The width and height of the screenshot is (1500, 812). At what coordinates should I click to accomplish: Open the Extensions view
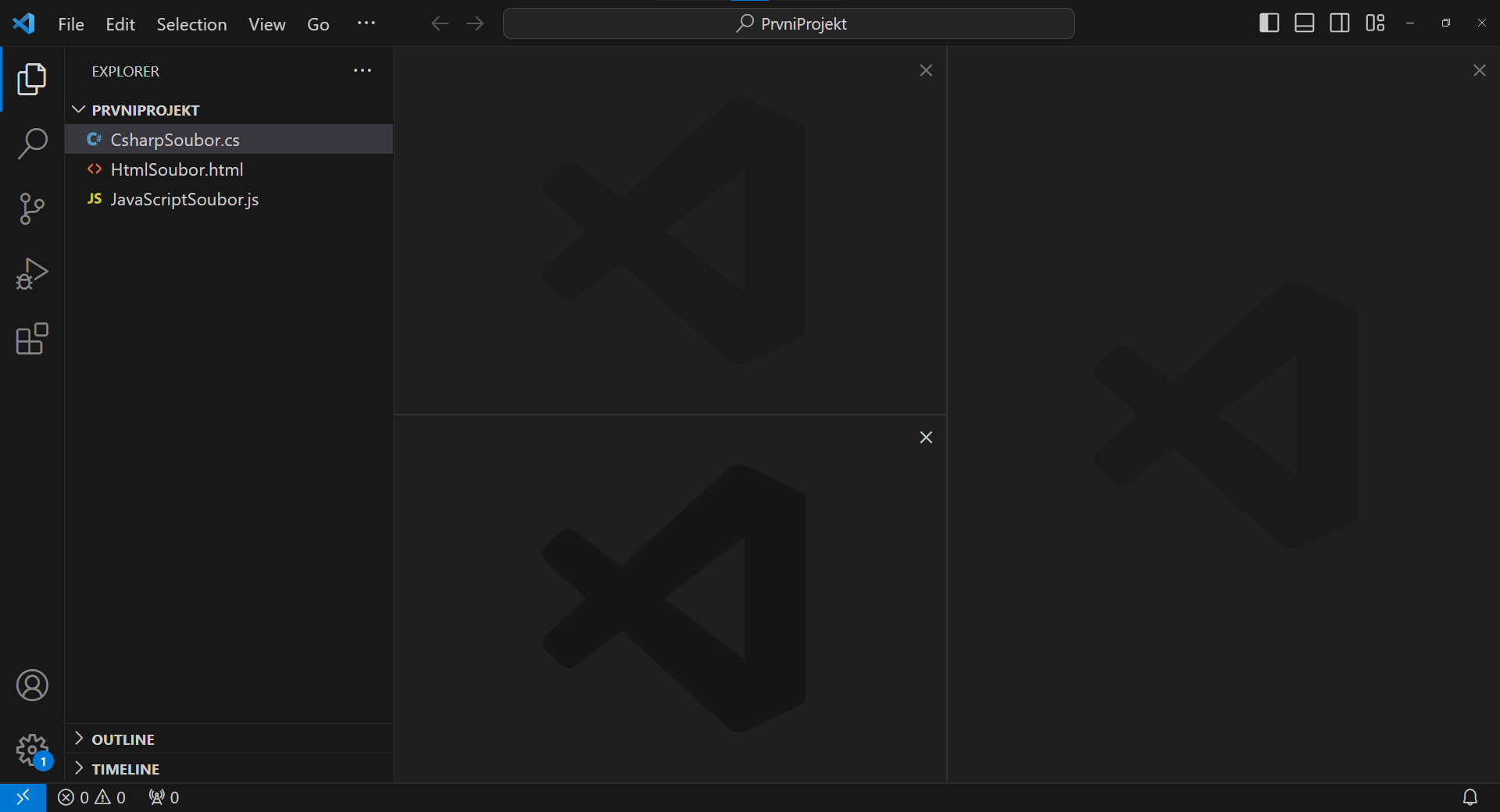[x=31, y=339]
